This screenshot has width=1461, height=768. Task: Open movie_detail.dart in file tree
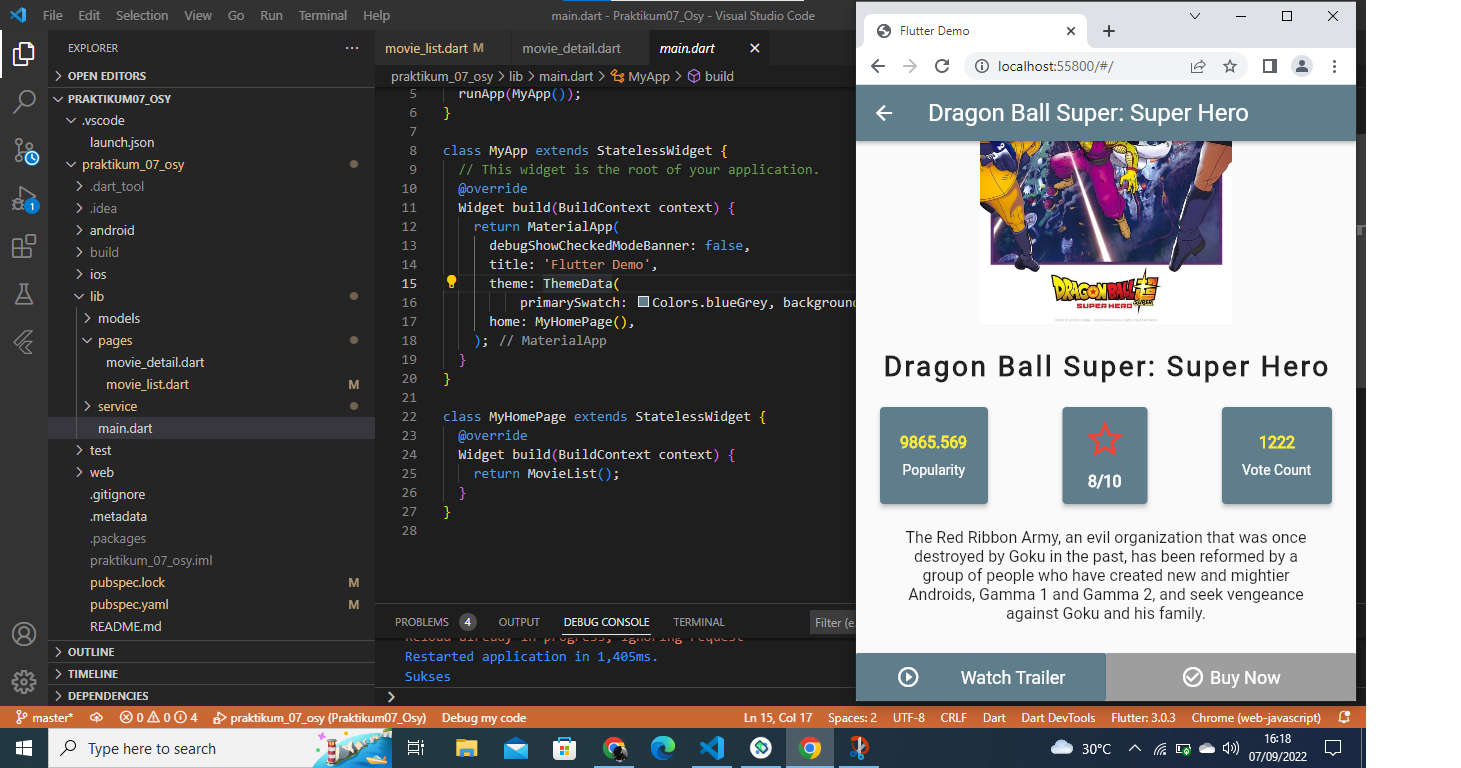[x=155, y=362]
